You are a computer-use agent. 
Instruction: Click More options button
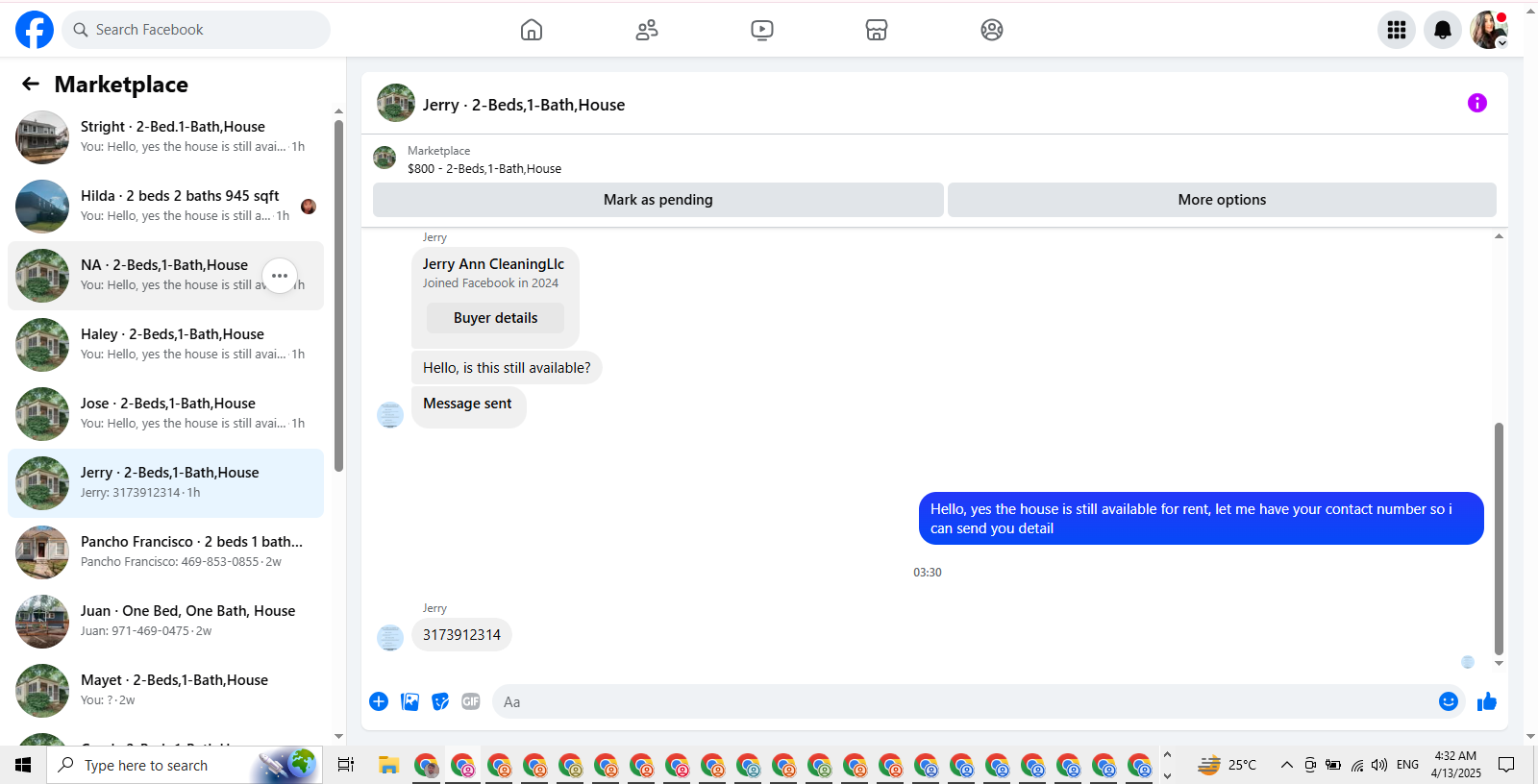[x=1222, y=200]
